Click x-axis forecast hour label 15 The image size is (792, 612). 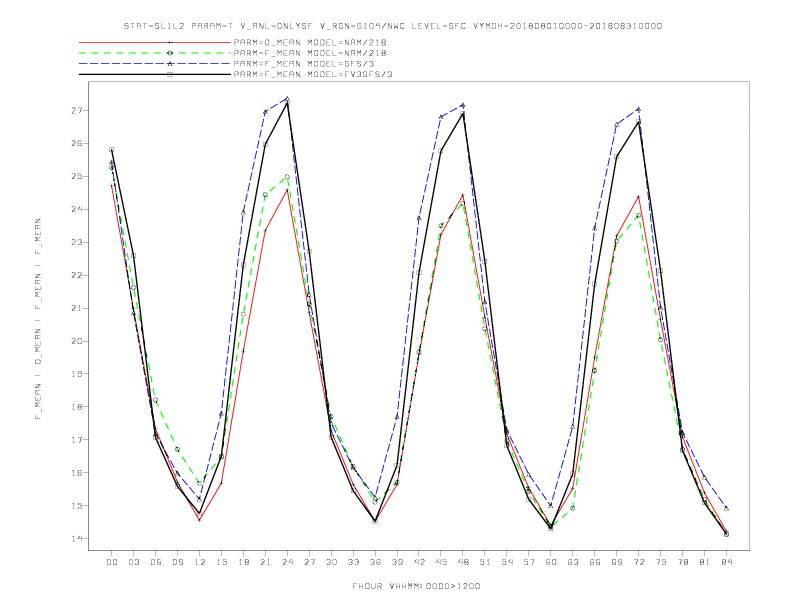pos(221,562)
